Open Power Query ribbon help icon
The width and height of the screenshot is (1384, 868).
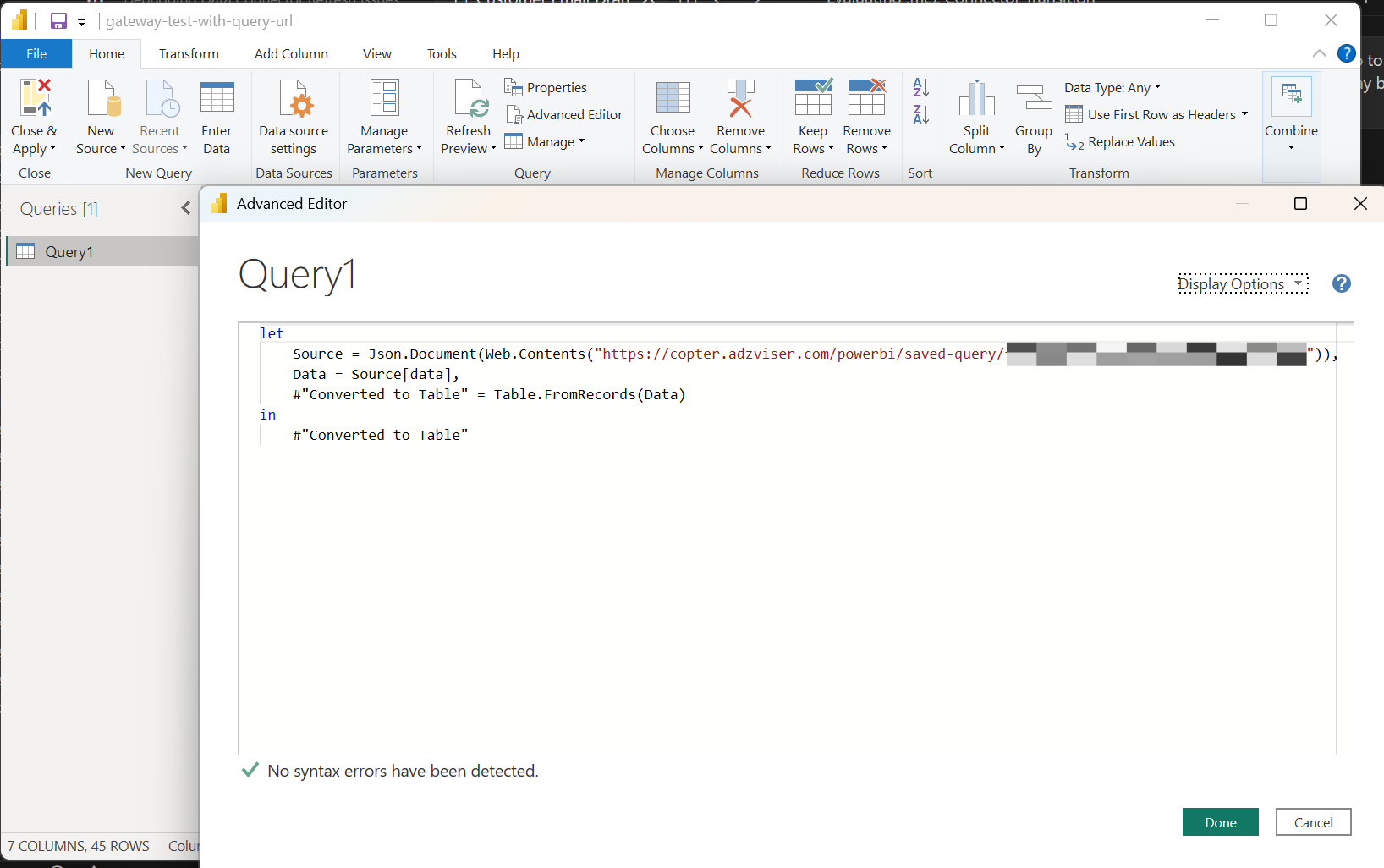pos(1347,53)
